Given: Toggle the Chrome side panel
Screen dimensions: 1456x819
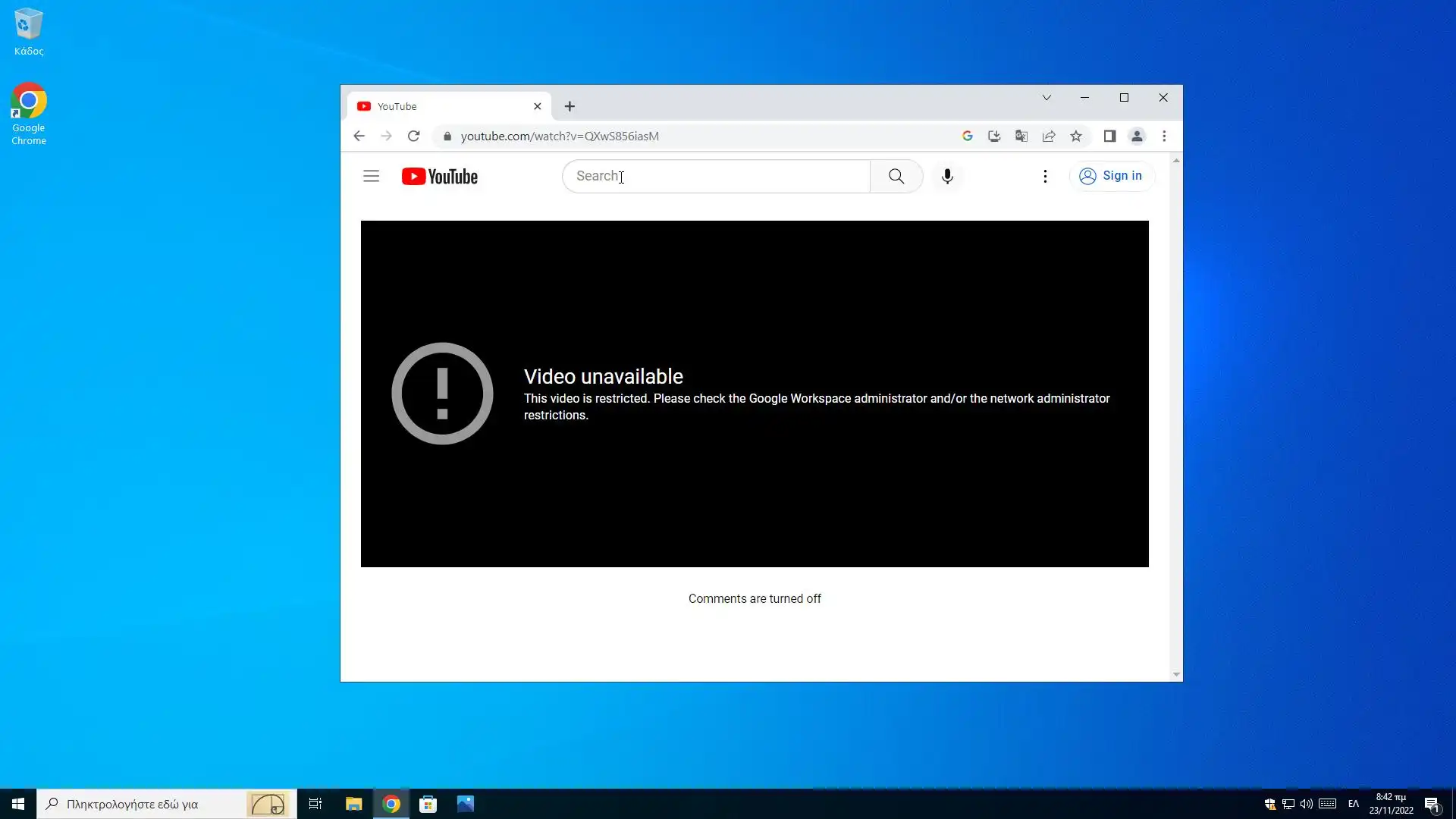Looking at the screenshot, I should (1109, 136).
